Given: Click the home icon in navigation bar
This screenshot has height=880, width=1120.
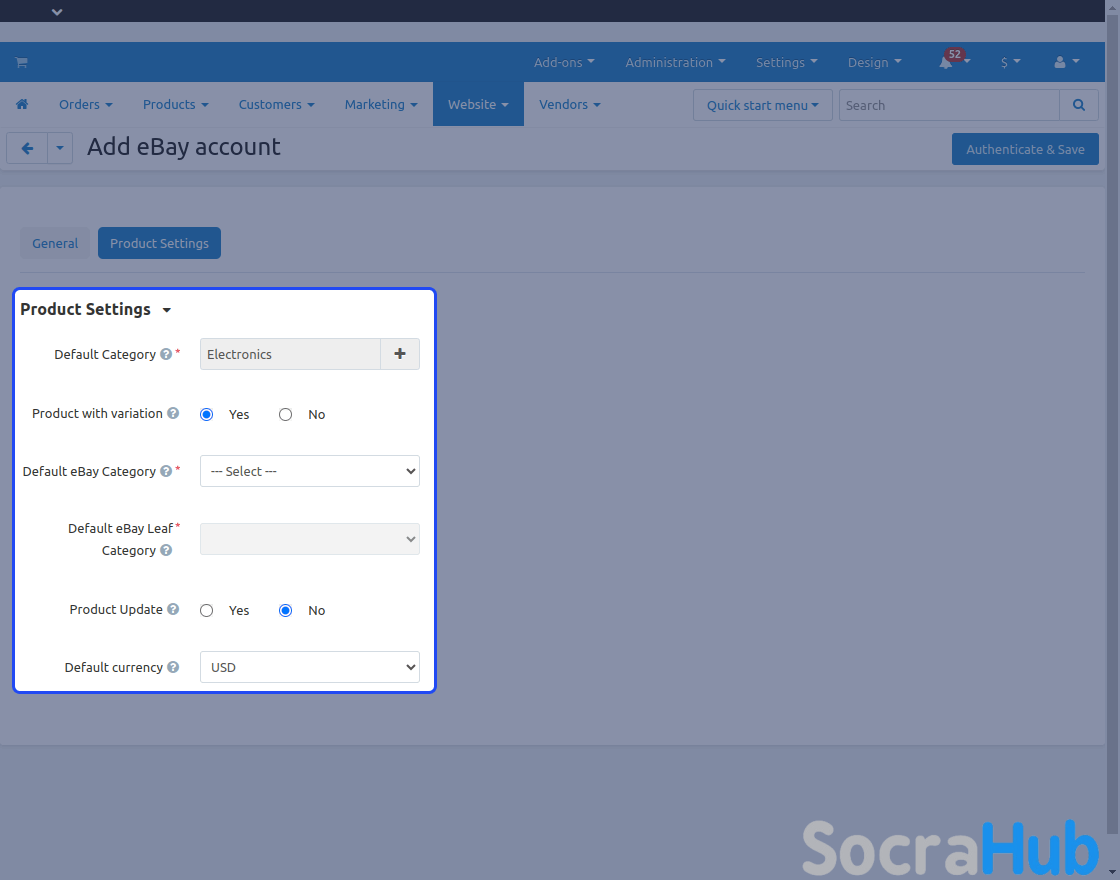Looking at the screenshot, I should (x=22, y=104).
